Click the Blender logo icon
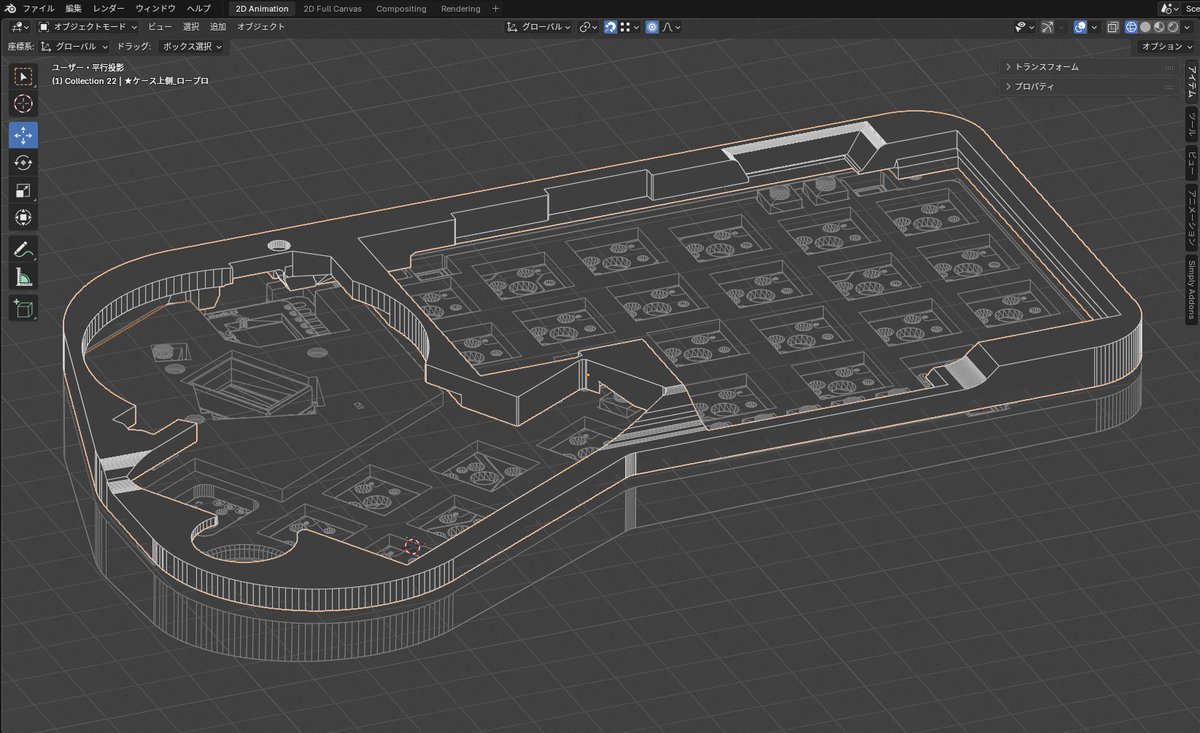The height and width of the screenshot is (733, 1200). (10, 8)
